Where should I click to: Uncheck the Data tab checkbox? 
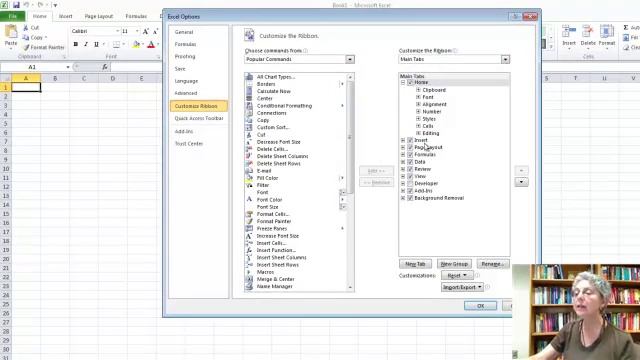410,162
